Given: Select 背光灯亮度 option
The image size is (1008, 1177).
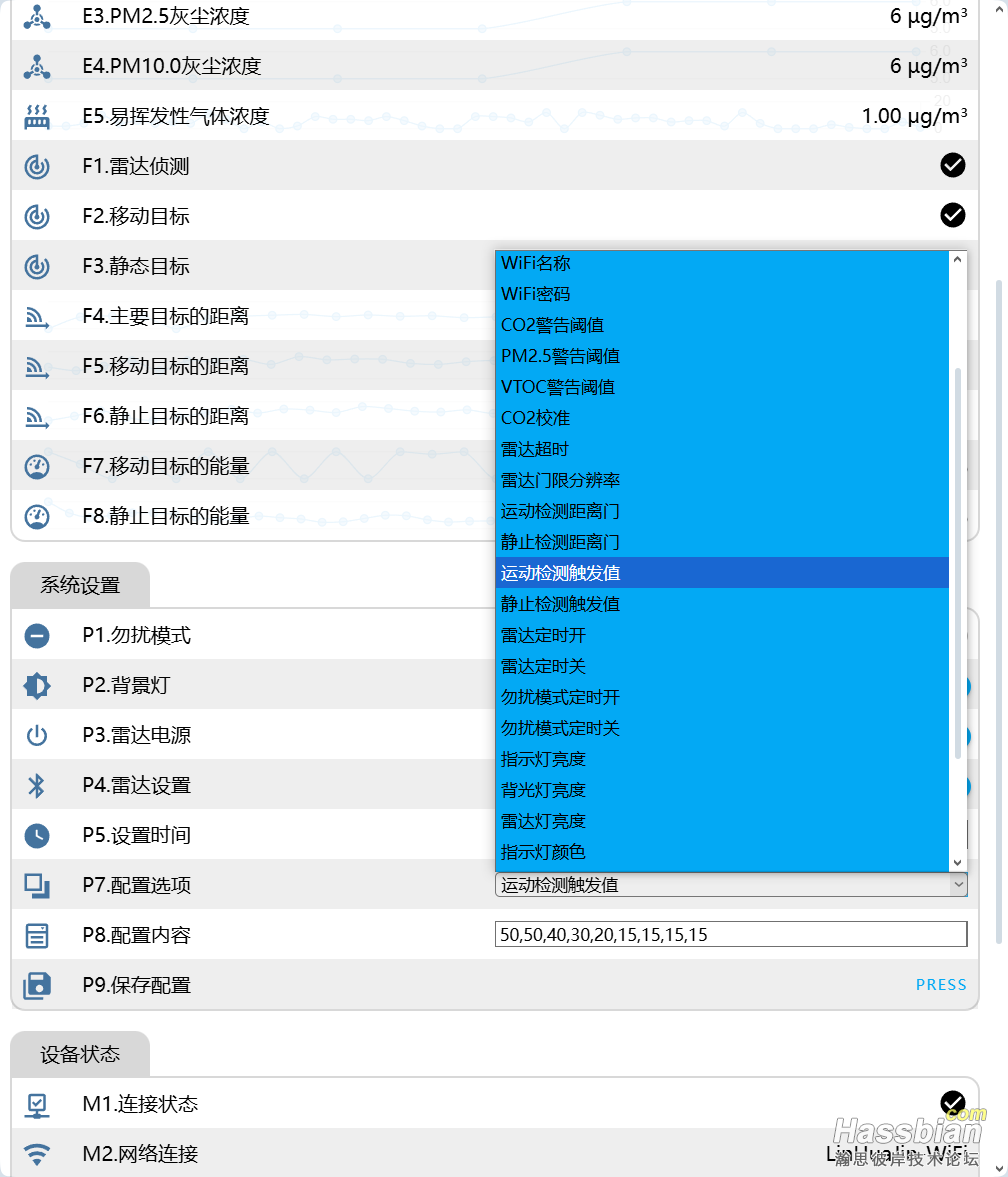Looking at the screenshot, I should click(722, 790).
